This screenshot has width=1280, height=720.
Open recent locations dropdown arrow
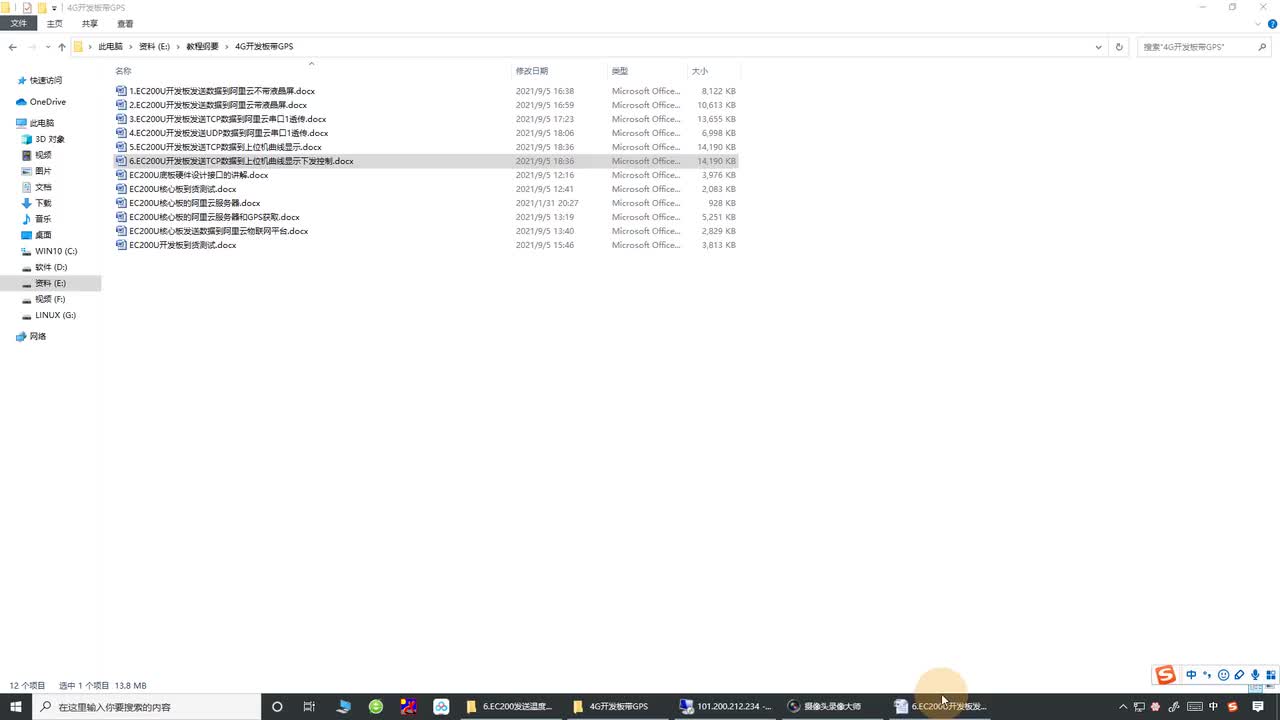point(48,47)
